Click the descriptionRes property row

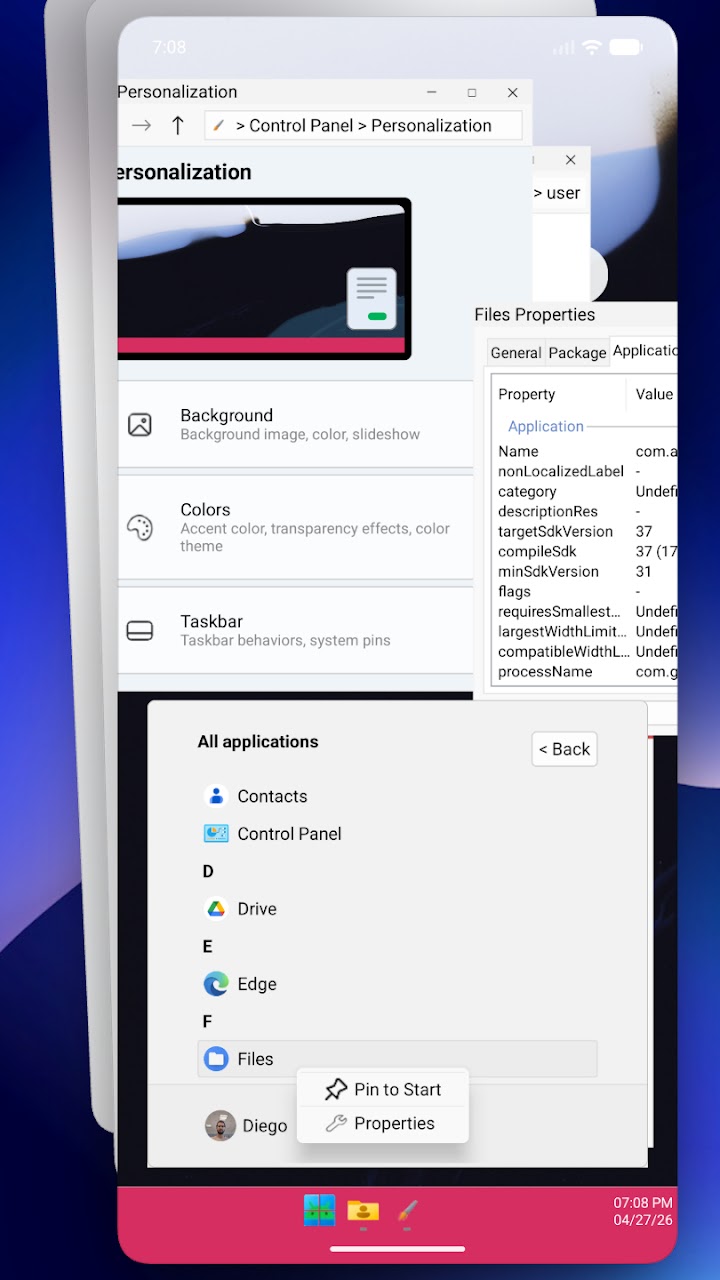(x=586, y=511)
